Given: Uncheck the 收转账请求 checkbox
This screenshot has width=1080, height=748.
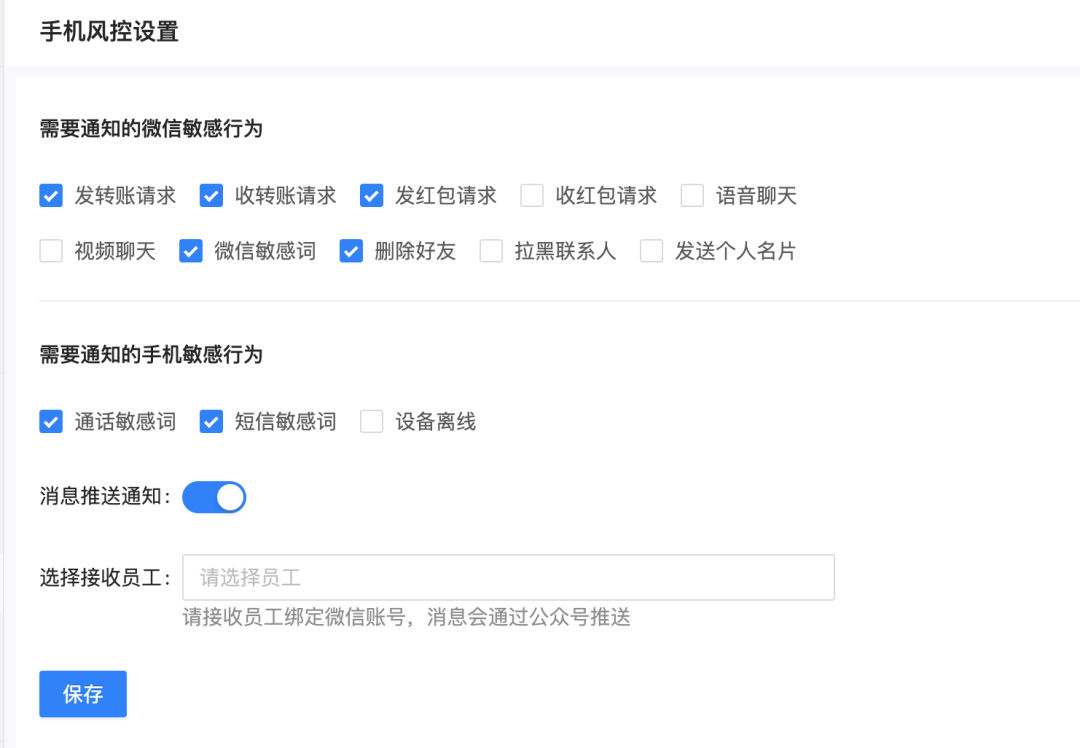Looking at the screenshot, I should click(x=211, y=195).
